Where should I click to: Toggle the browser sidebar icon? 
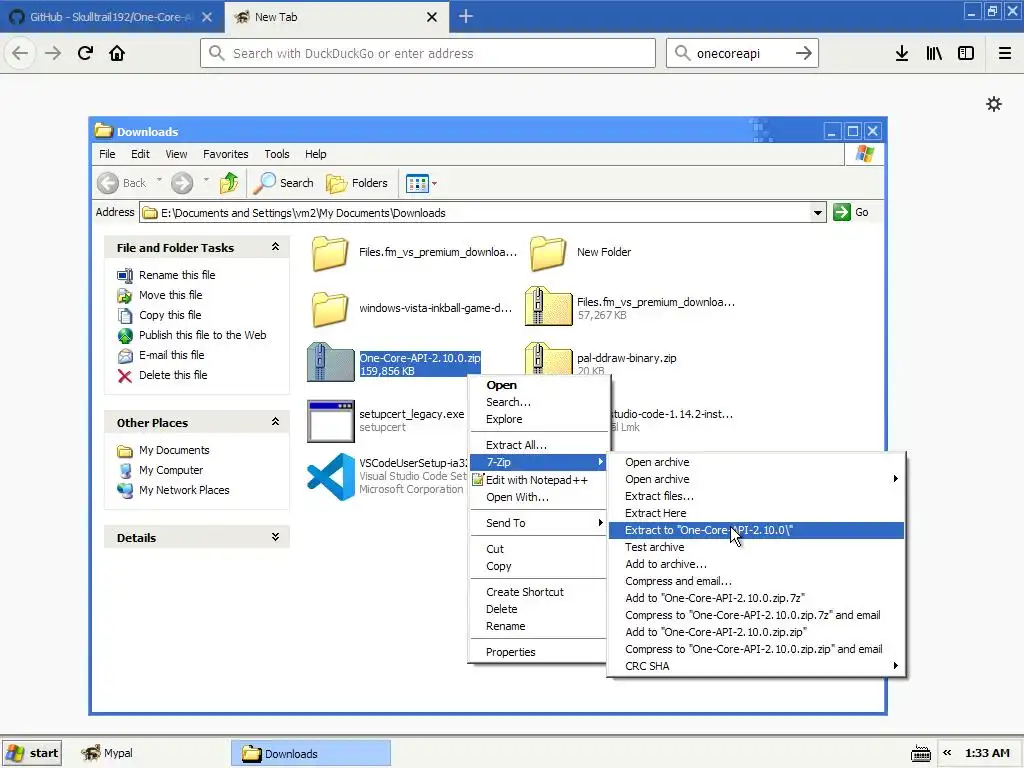[966, 53]
